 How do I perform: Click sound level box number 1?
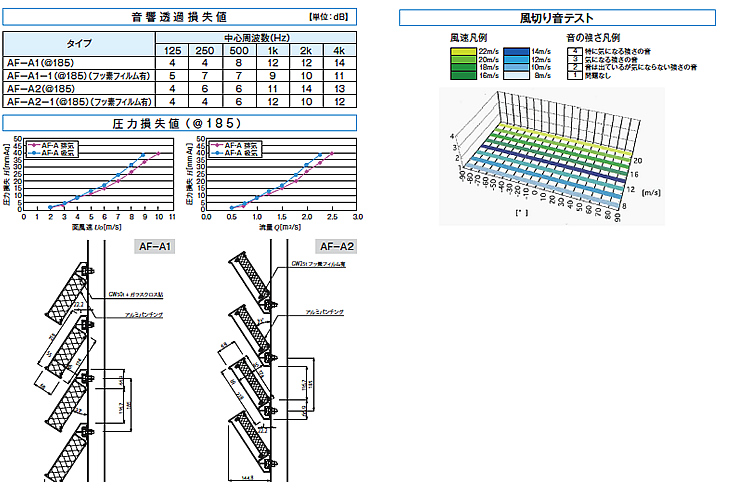click(572, 74)
